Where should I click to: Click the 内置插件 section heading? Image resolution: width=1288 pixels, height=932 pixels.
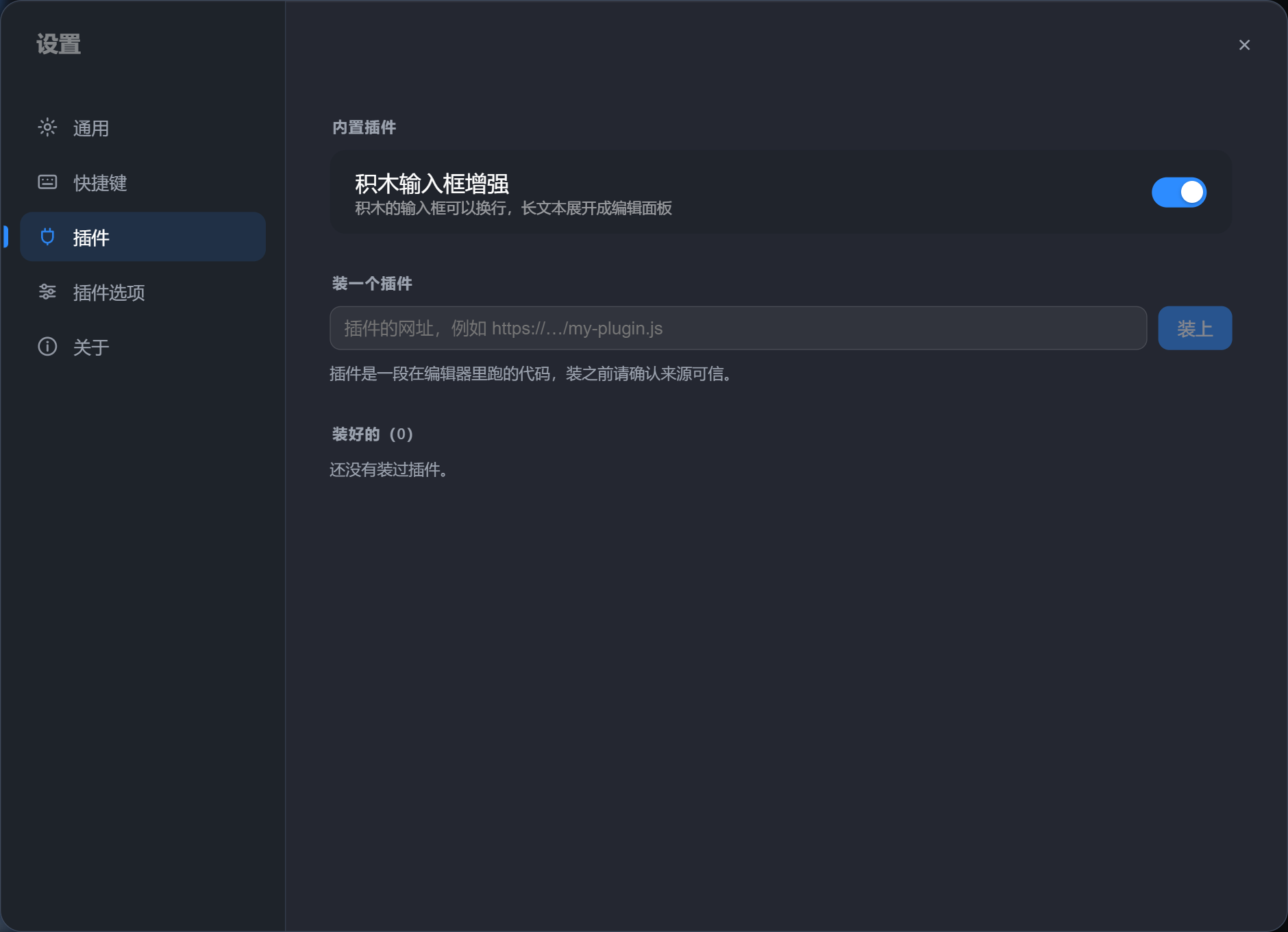pyautogui.click(x=364, y=127)
